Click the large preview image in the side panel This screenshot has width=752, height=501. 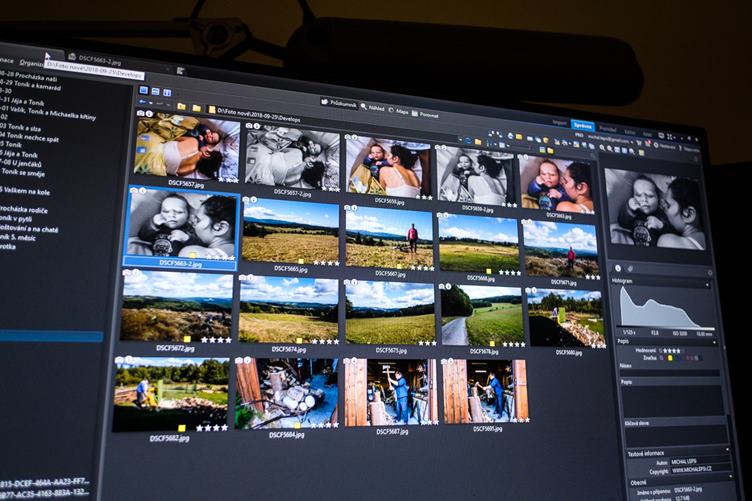point(655,209)
